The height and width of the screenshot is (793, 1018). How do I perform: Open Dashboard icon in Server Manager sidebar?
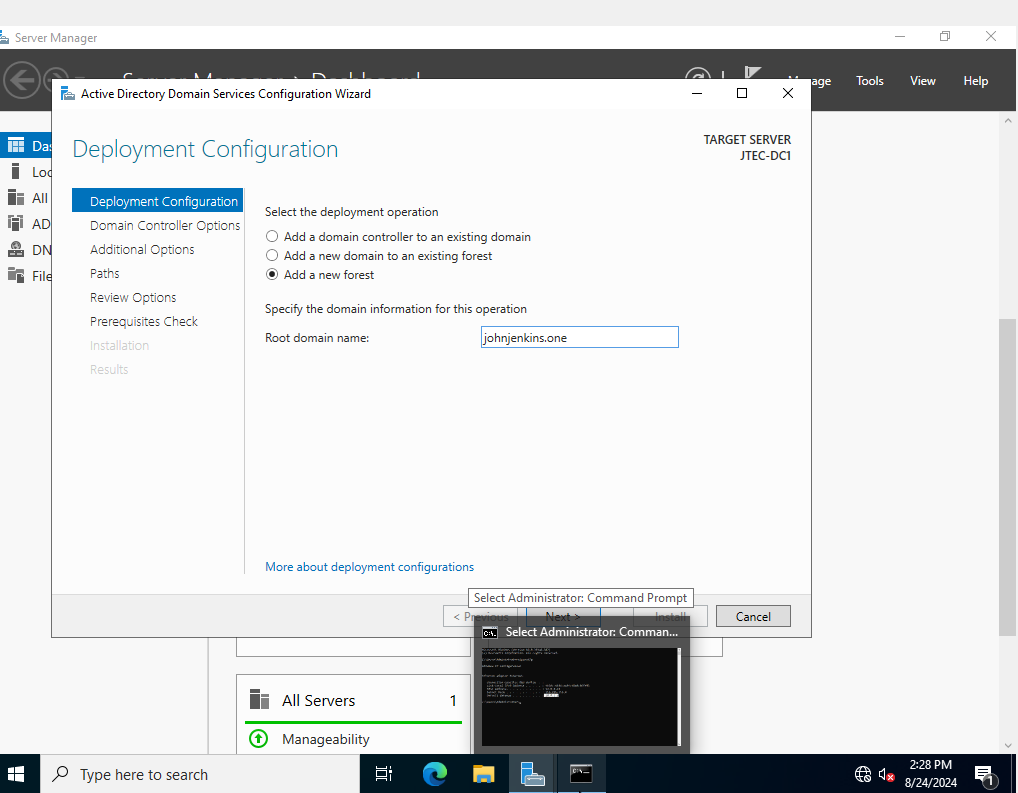pyautogui.click(x=16, y=145)
